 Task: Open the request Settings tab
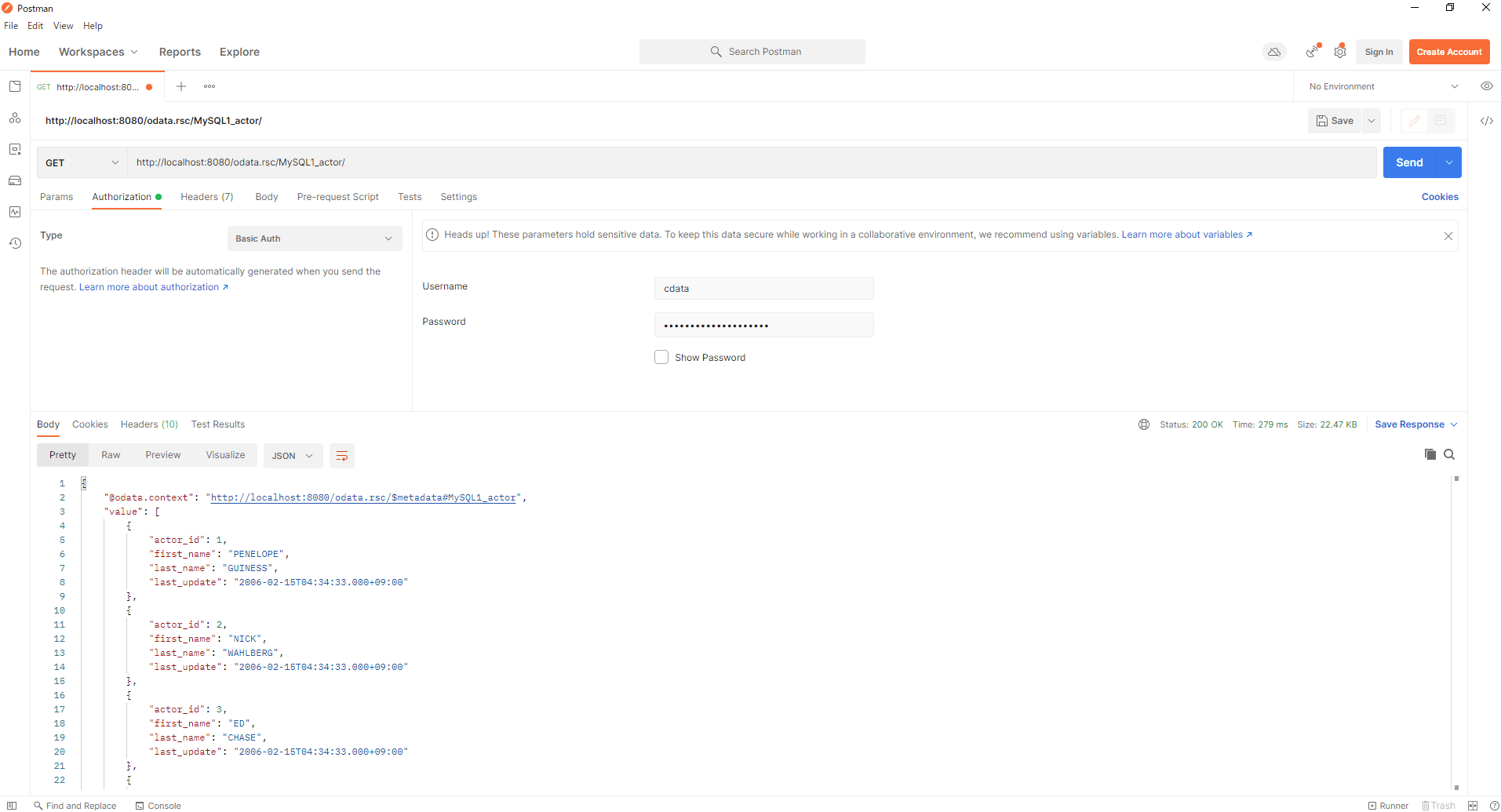point(459,197)
